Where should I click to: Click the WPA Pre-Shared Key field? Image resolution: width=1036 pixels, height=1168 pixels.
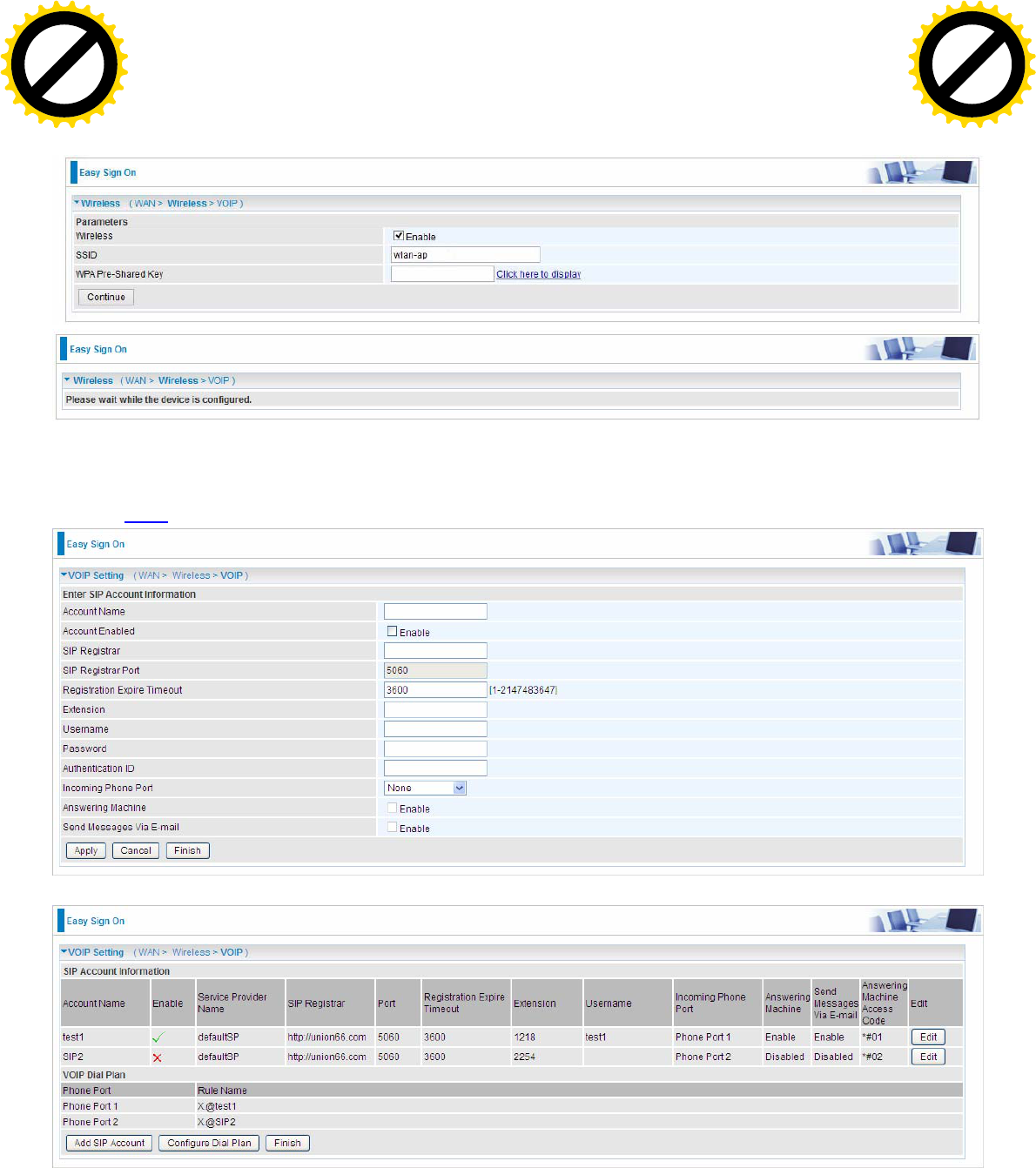point(442,274)
